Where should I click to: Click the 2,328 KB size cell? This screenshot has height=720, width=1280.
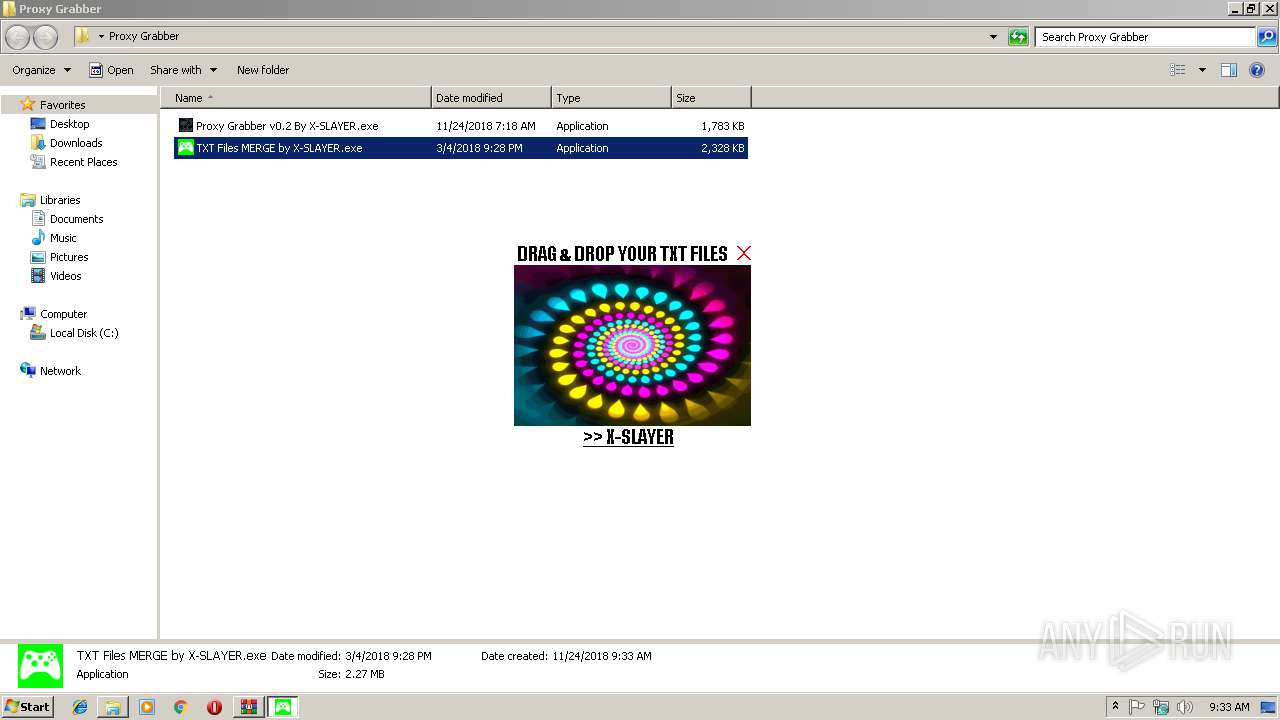(722, 148)
